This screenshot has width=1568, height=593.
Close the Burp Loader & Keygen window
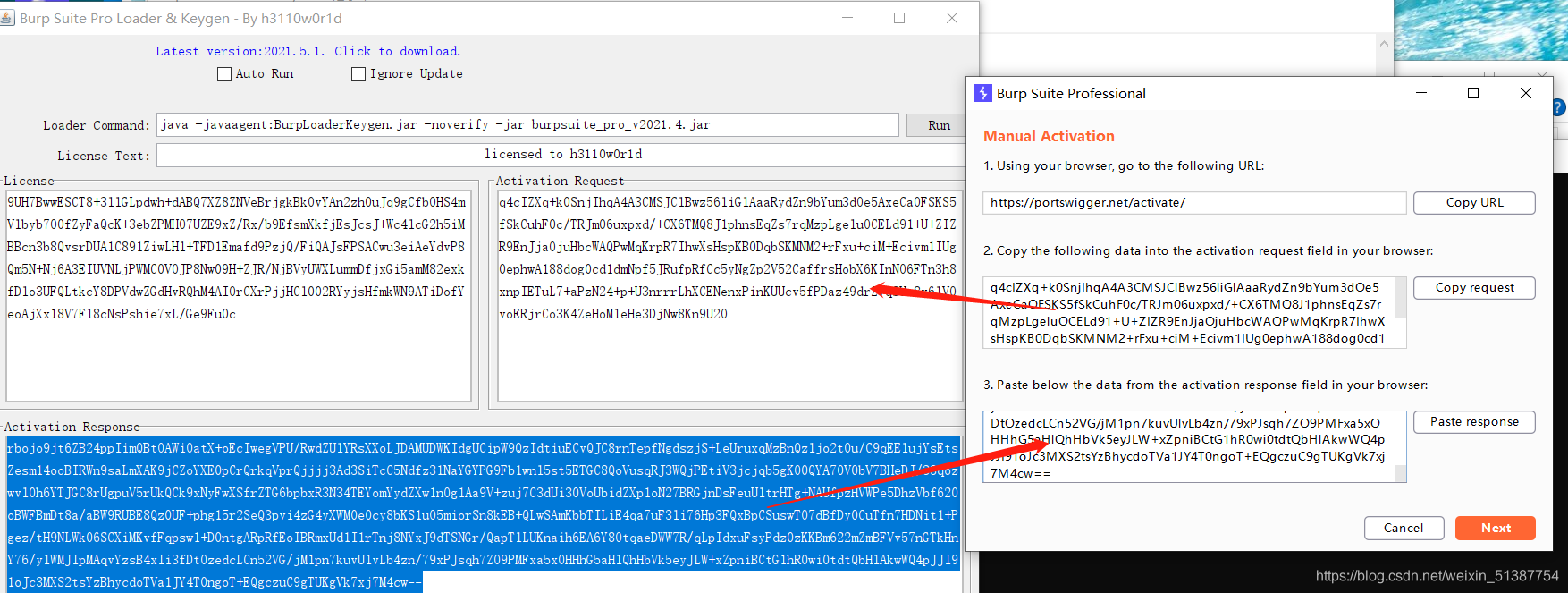click(x=952, y=18)
